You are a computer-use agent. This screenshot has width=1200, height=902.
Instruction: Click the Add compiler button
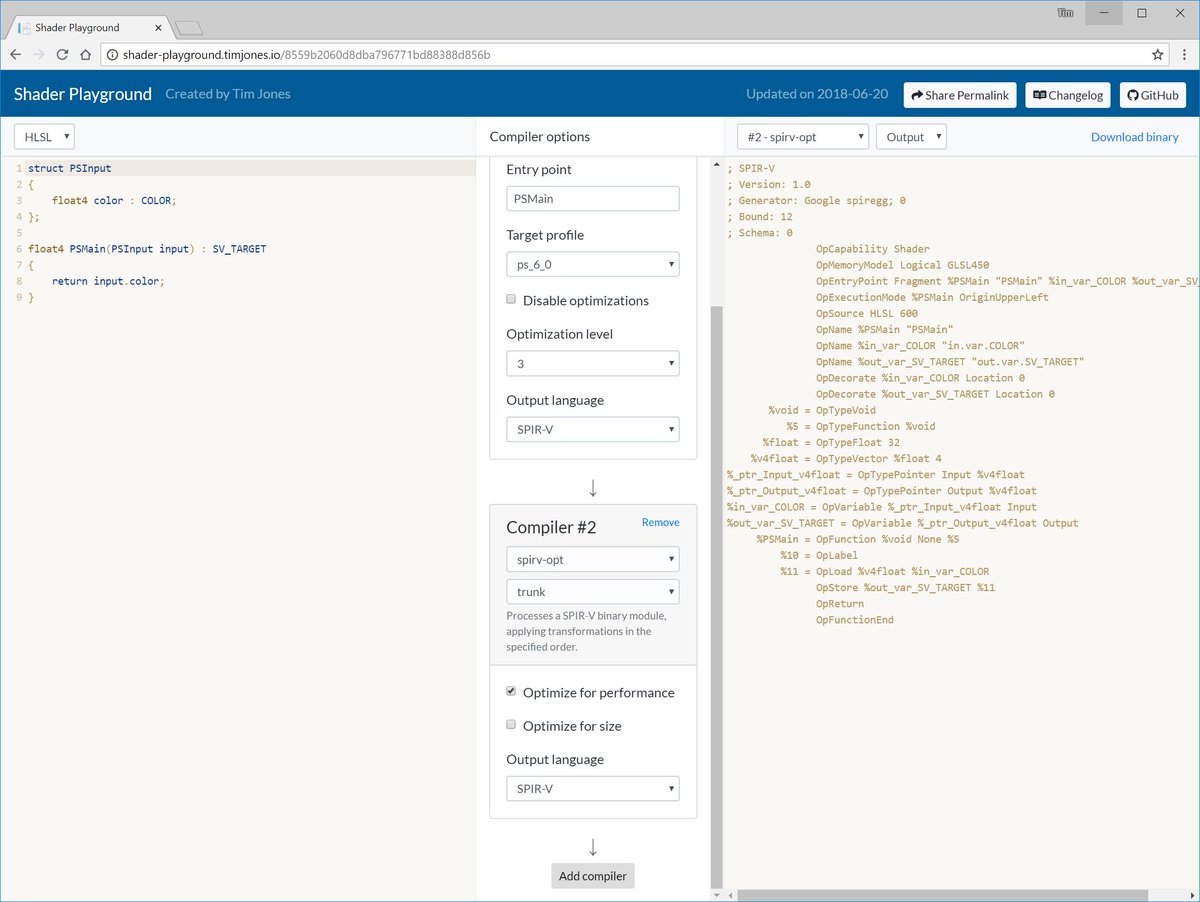click(x=593, y=876)
